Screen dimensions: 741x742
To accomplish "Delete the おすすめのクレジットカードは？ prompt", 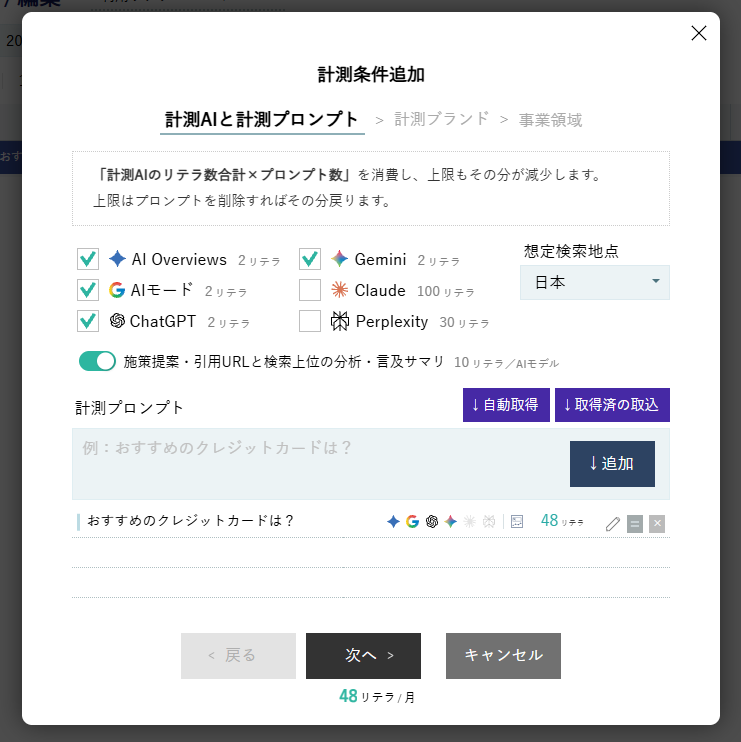I will pyautogui.click(x=657, y=524).
